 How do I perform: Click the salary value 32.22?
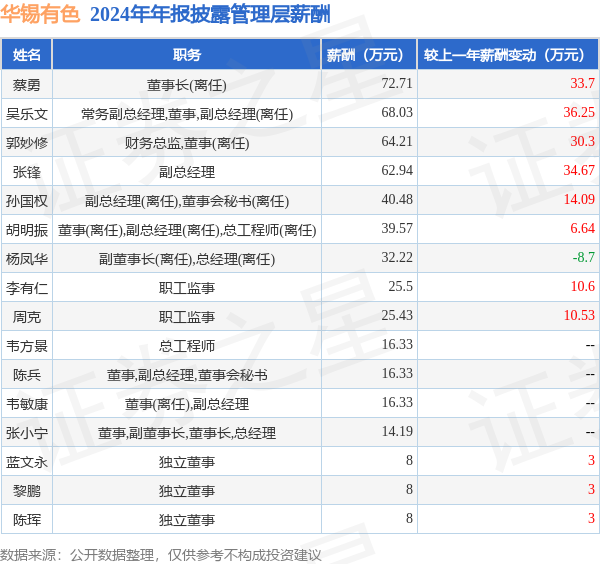point(397,258)
